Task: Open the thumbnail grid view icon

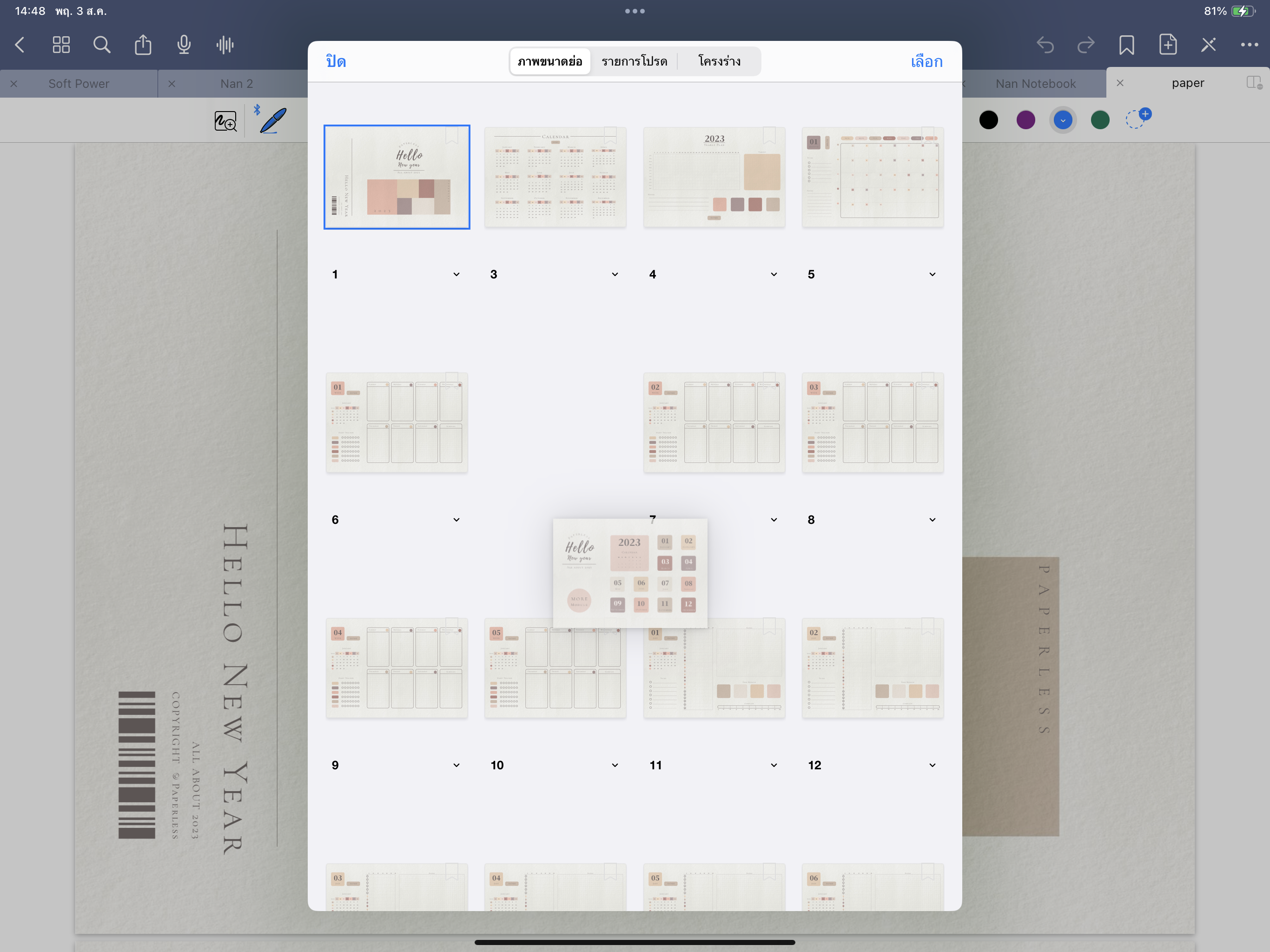Action: coord(61,45)
